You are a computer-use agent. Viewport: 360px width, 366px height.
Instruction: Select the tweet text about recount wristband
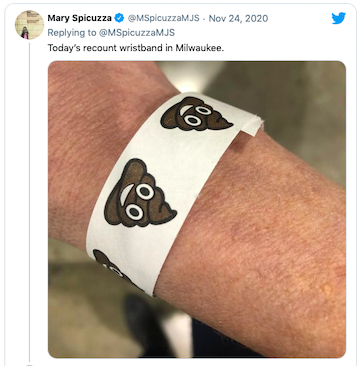pyautogui.click(x=136, y=48)
